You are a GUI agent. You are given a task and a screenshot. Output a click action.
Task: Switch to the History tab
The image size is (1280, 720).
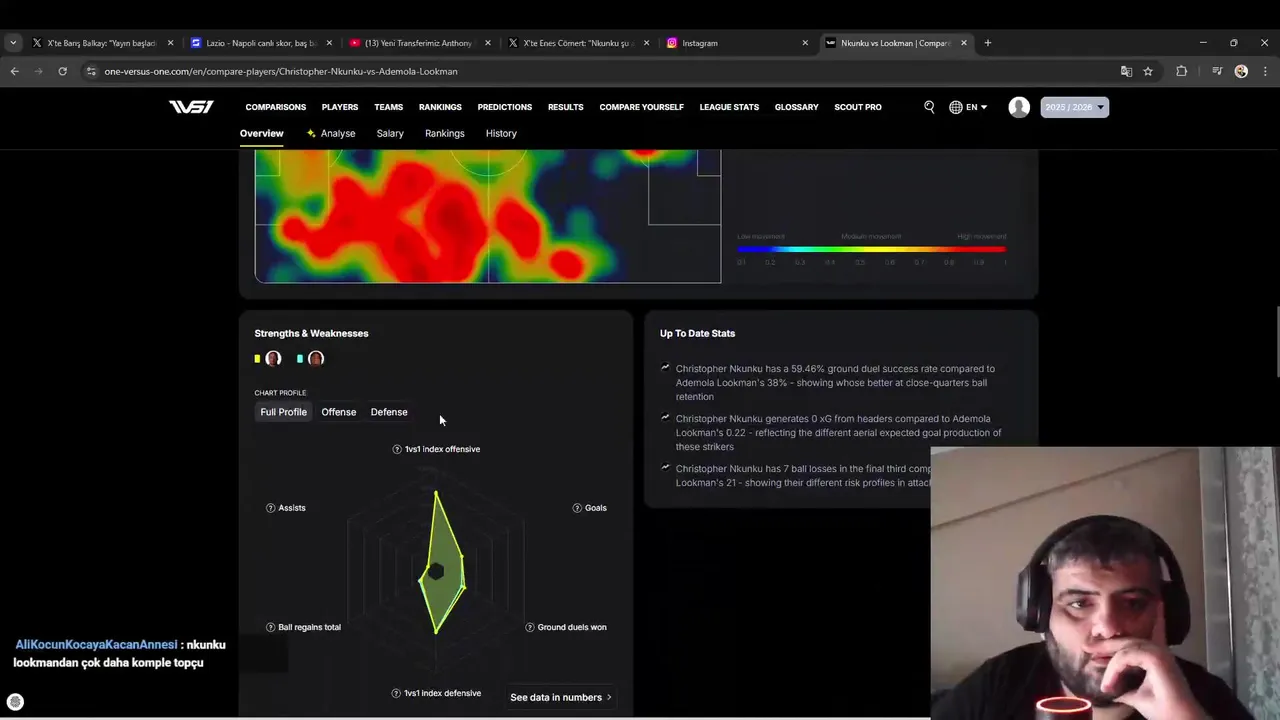(x=501, y=133)
